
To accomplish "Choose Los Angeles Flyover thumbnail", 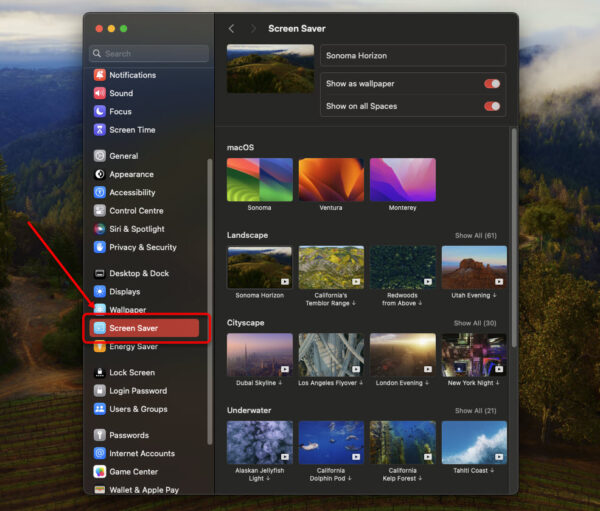I will (x=331, y=355).
